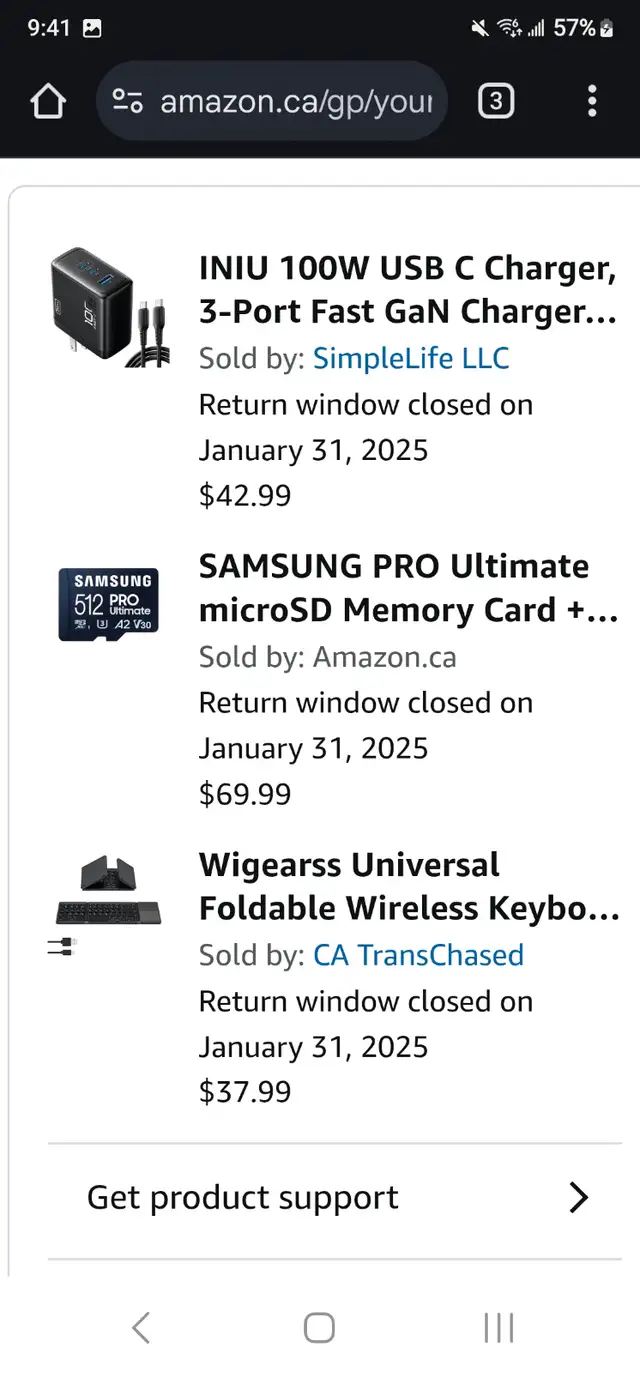
Task: Open the CA TransChased seller link
Action: tap(418, 955)
